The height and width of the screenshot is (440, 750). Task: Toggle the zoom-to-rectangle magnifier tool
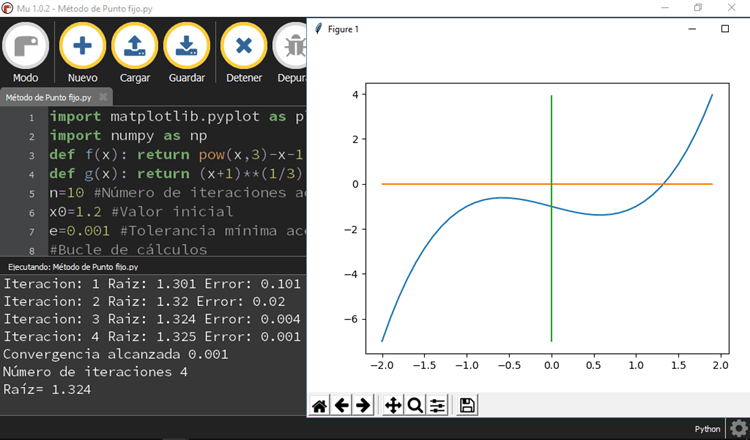click(x=415, y=405)
